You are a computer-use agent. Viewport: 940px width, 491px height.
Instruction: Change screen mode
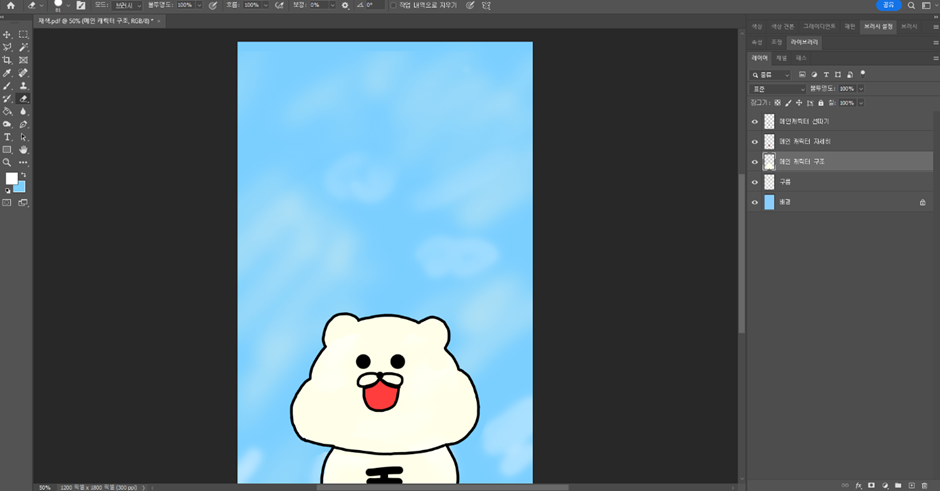click(23, 203)
